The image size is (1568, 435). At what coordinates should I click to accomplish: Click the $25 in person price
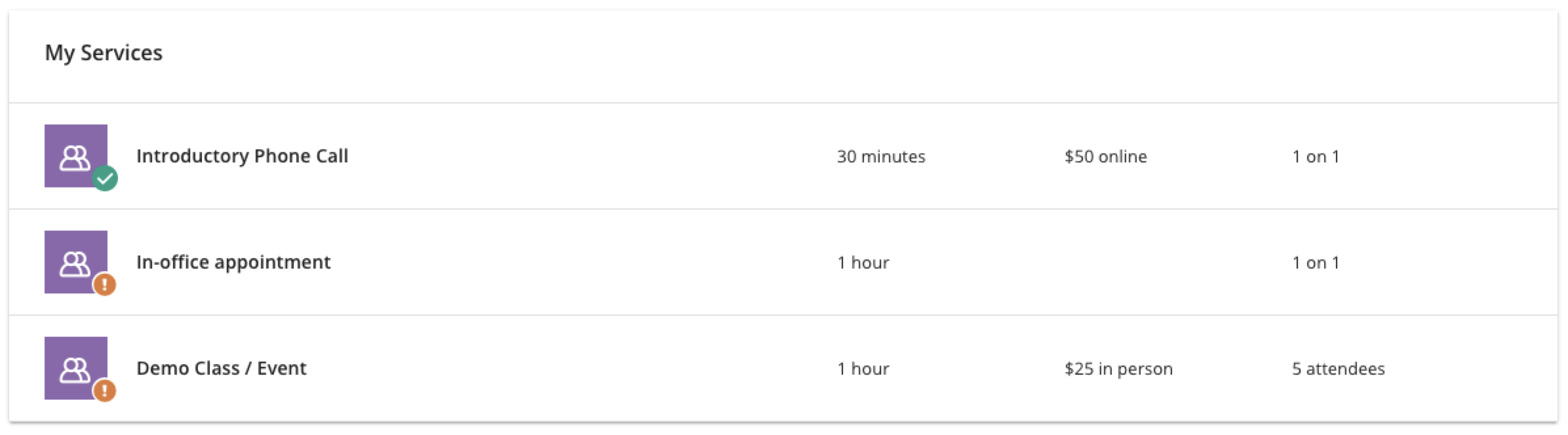pyautogui.click(x=1118, y=369)
